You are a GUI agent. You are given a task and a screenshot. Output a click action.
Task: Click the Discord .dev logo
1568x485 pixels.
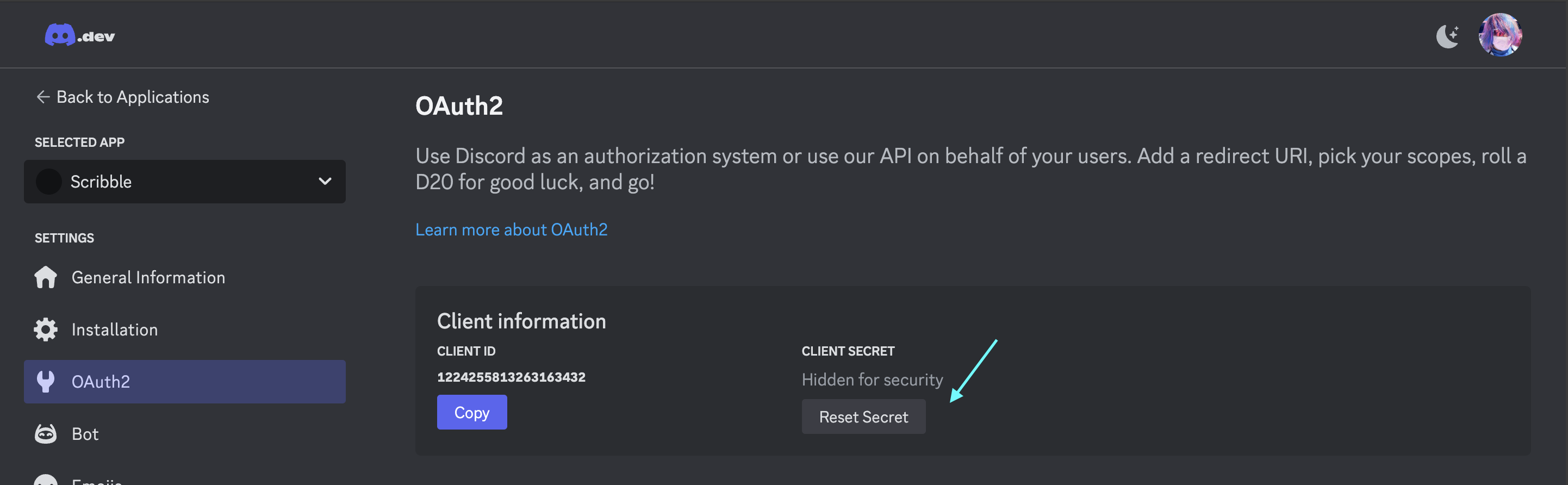[x=80, y=35]
